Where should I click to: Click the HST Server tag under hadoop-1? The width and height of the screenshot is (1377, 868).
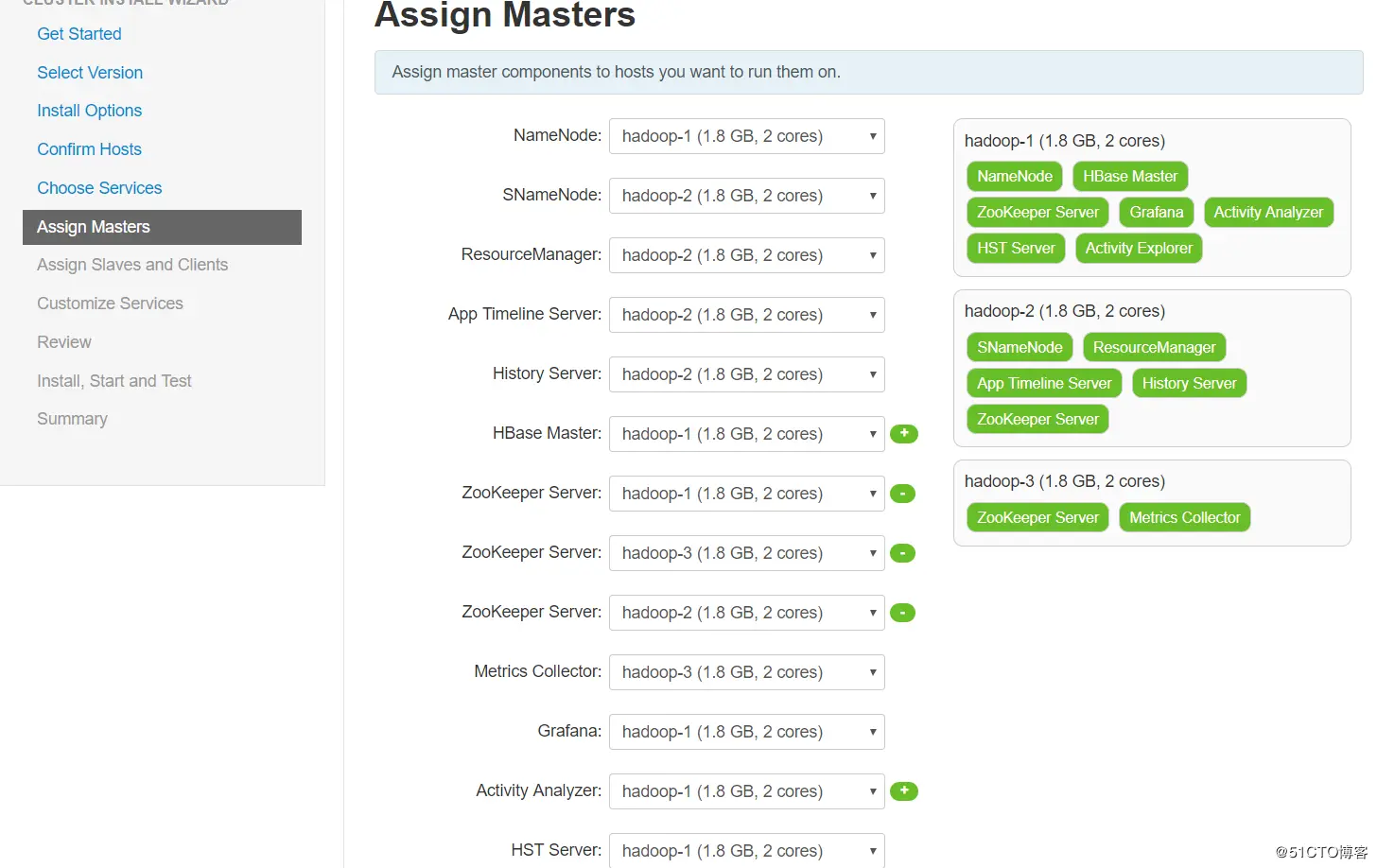coord(1016,249)
